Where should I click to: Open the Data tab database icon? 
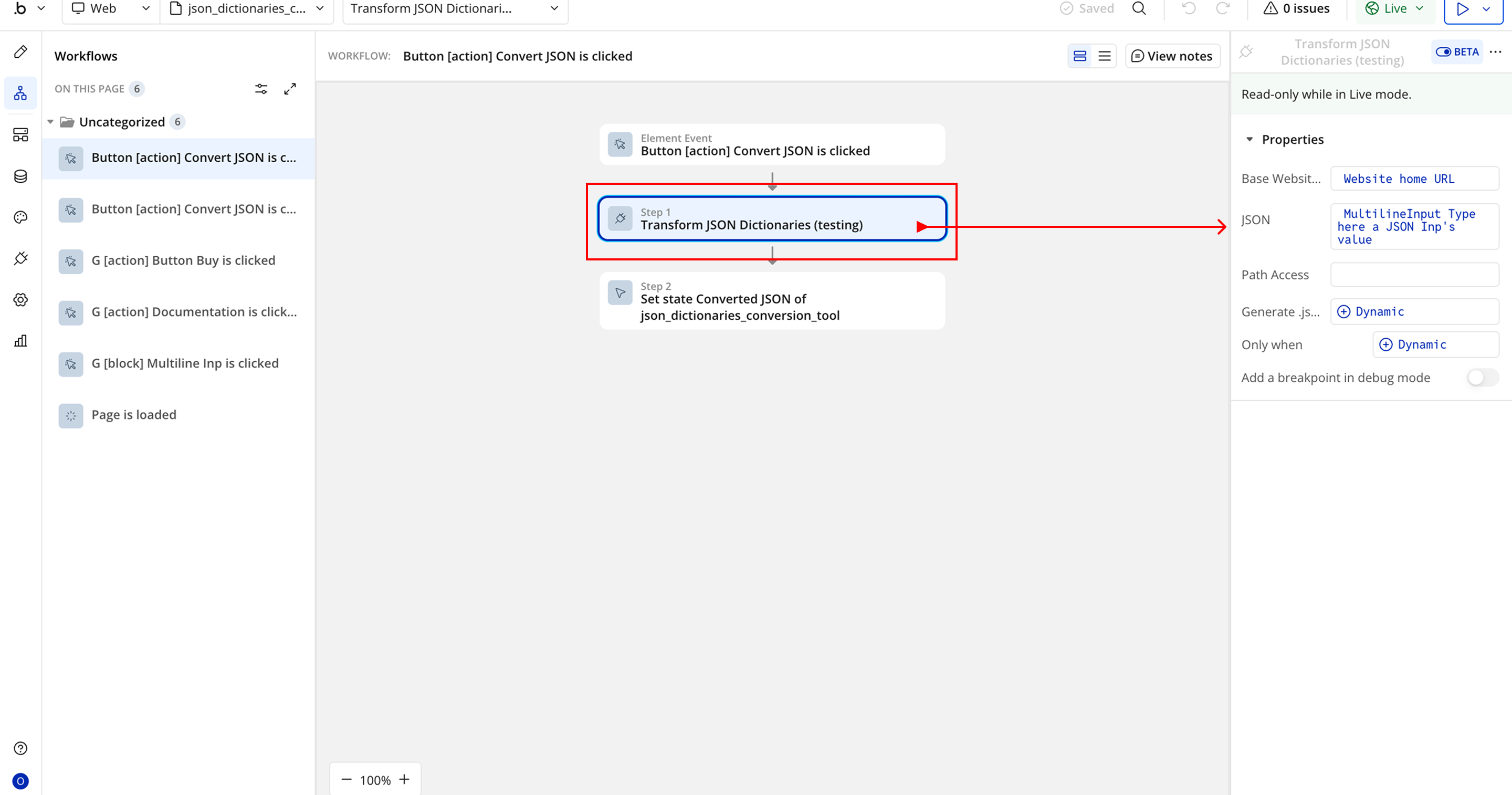20,176
